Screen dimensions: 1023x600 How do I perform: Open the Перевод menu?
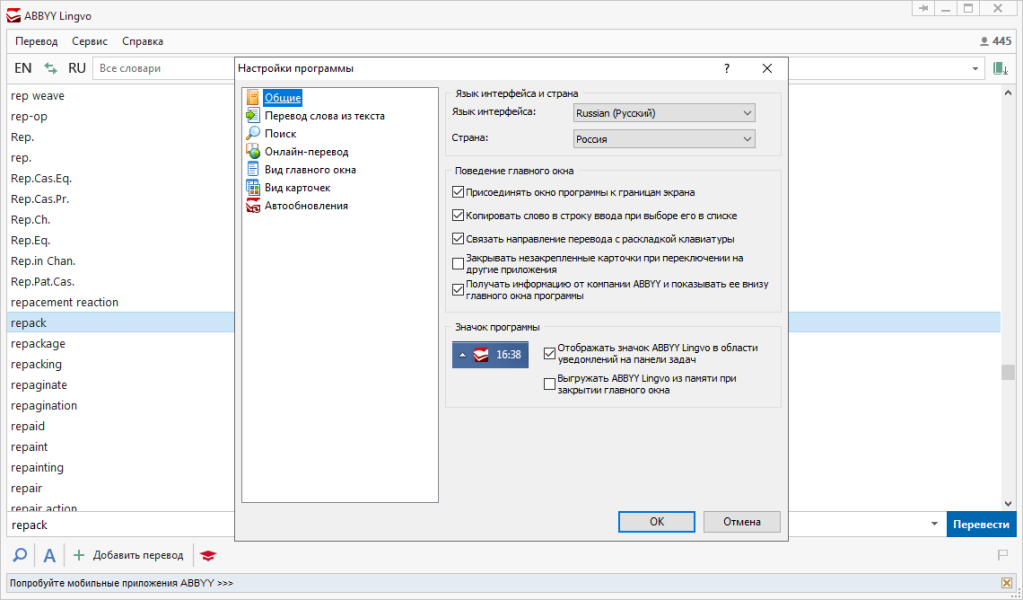click(x=37, y=41)
